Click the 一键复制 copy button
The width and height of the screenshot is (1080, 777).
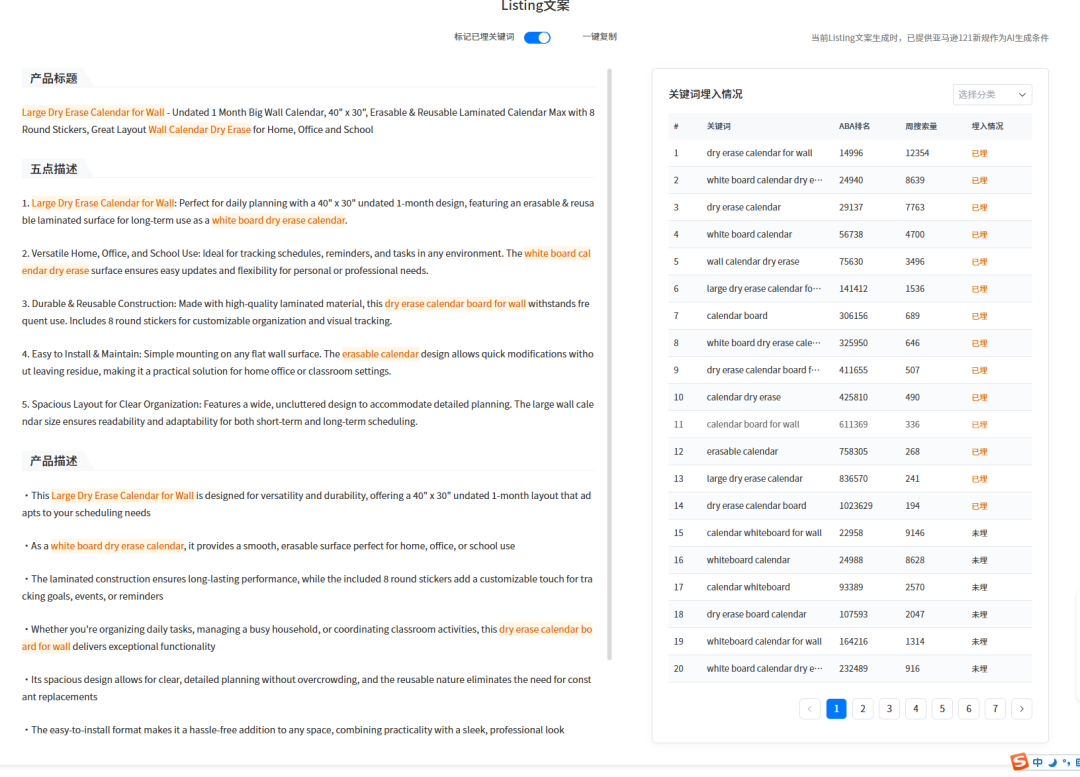click(599, 35)
